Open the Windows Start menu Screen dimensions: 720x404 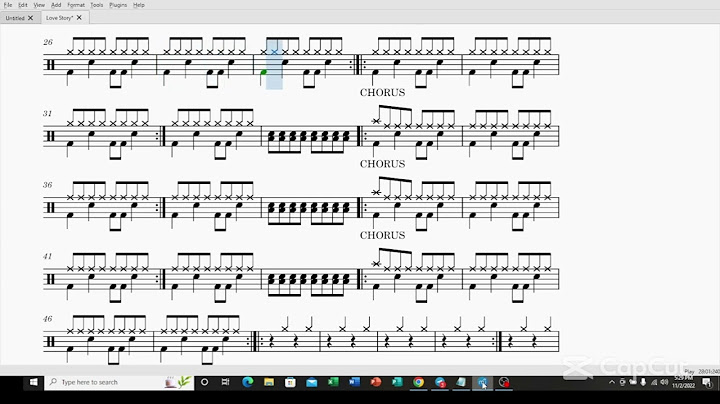point(34,382)
